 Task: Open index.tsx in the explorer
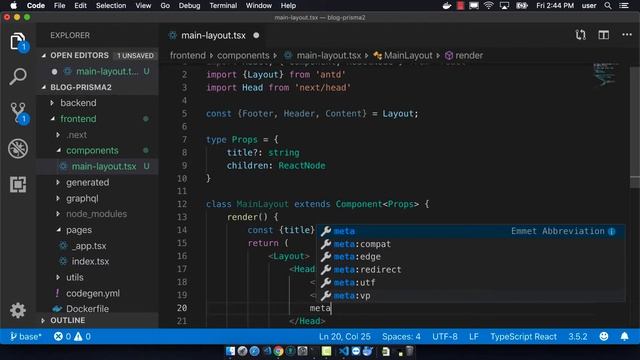click(x=90, y=262)
